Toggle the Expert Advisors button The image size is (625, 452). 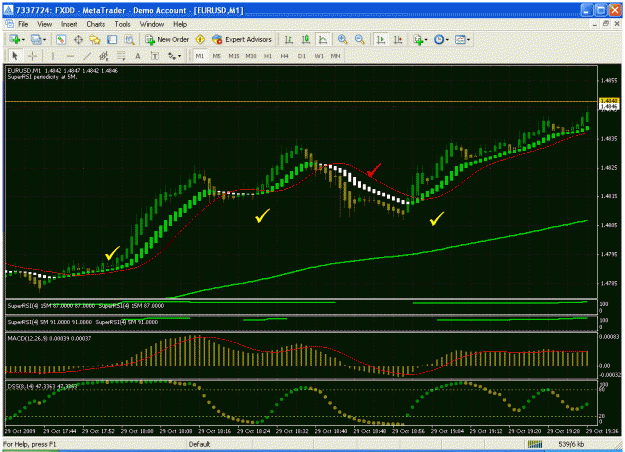click(x=242, y=39)
